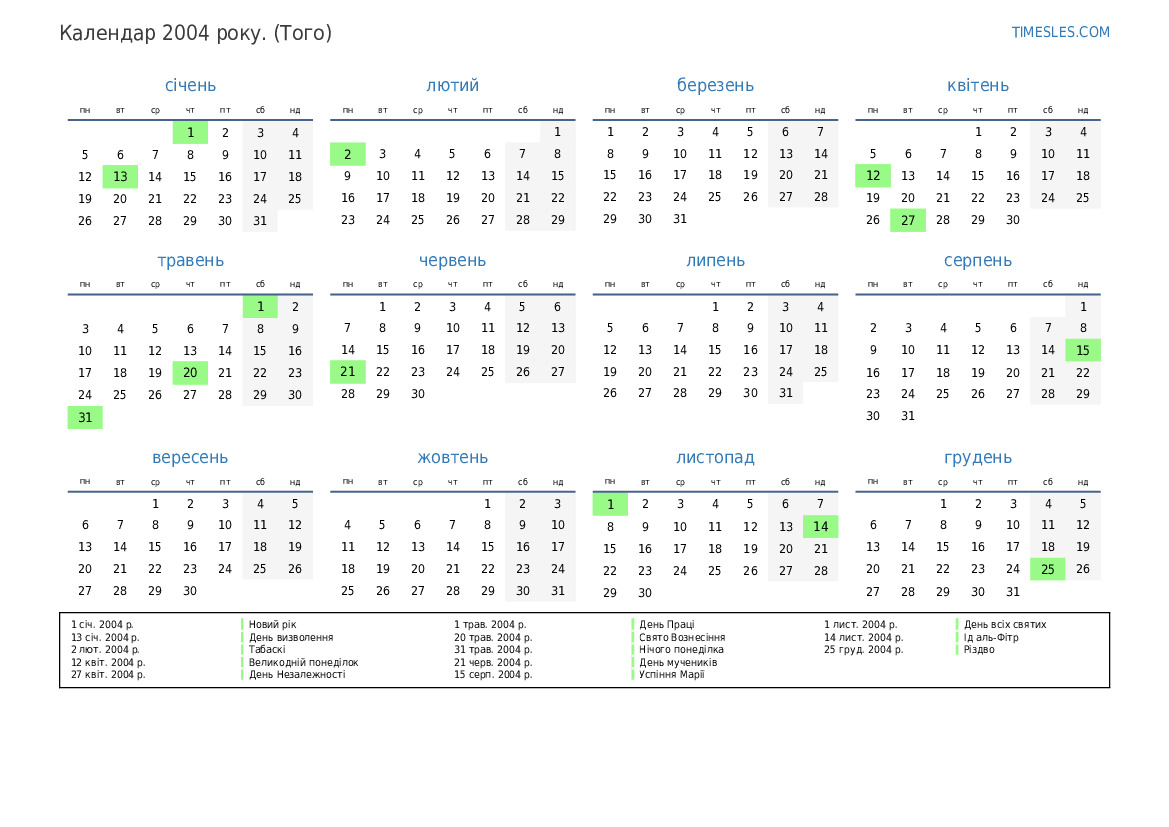Click legend date '12 квіт. 2004 р.'
This screenshot has height=827, width=1169.
tap(108, 662)
